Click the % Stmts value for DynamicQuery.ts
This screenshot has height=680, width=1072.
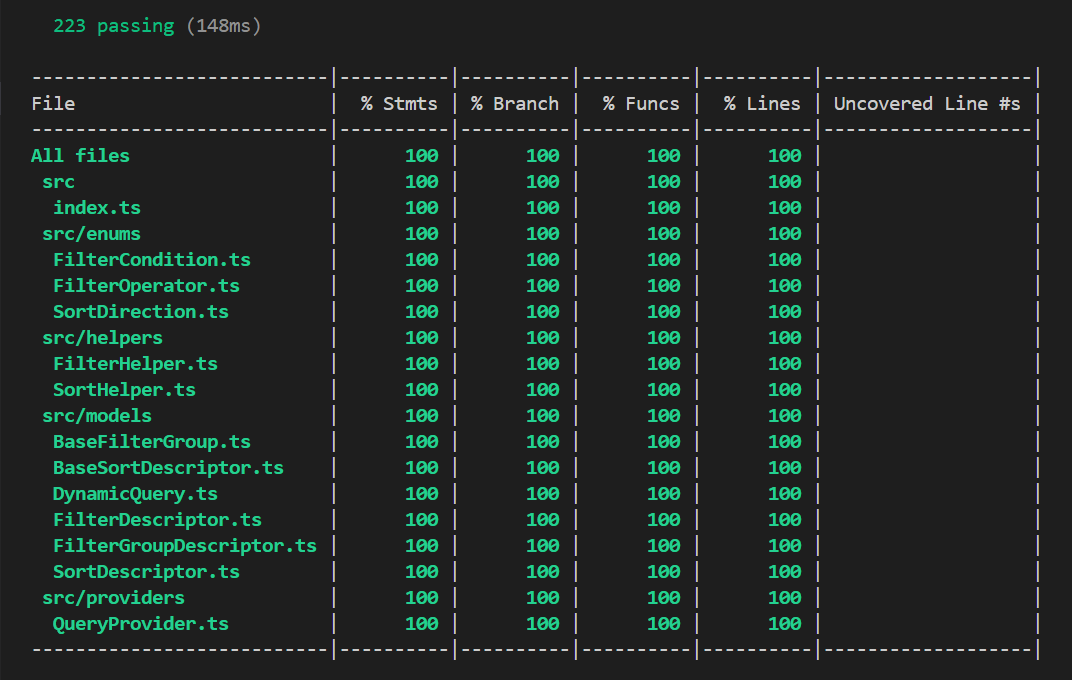[x=422, y=493]
